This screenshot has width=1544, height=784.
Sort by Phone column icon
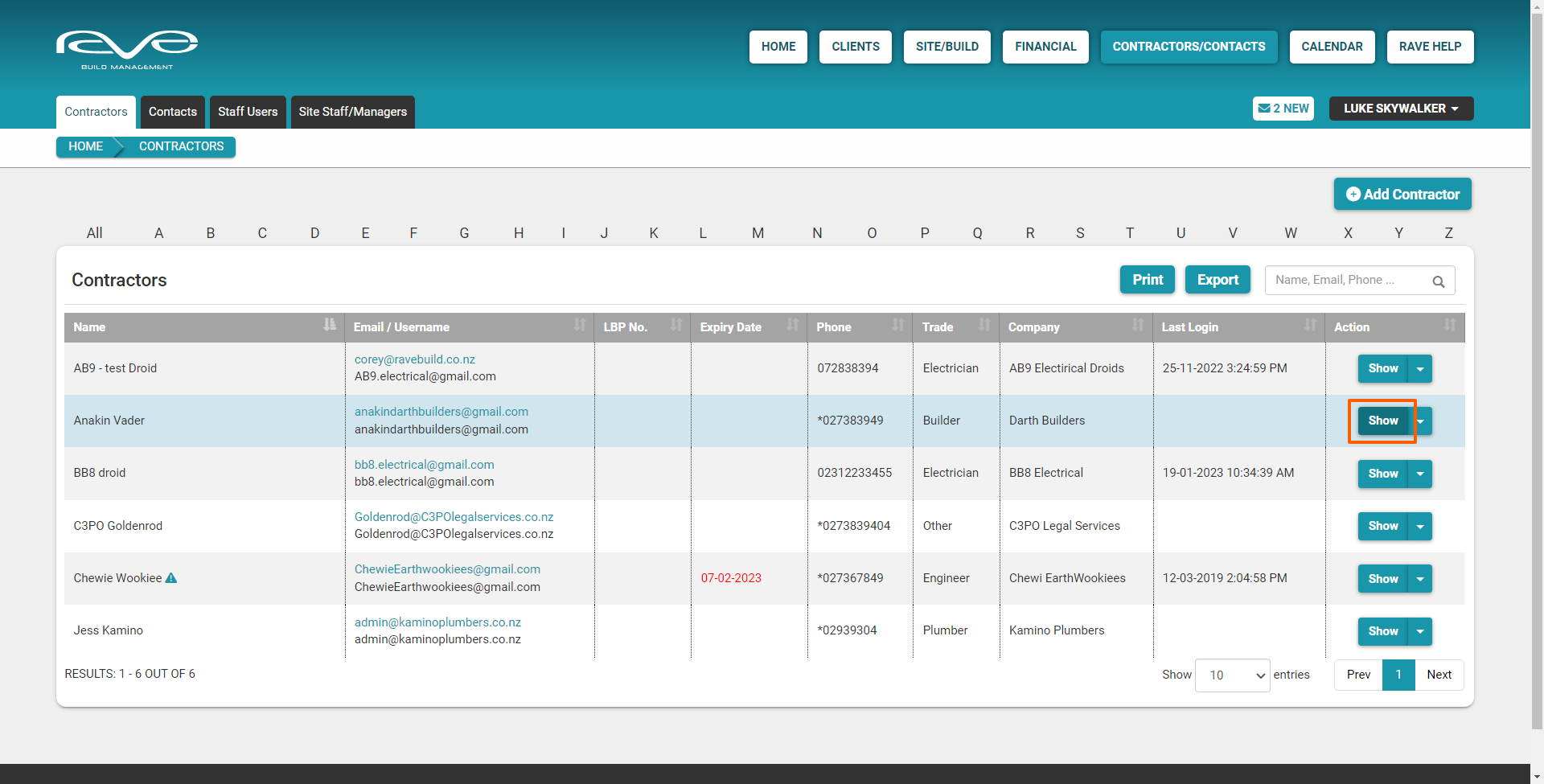(x=898, y=325)
